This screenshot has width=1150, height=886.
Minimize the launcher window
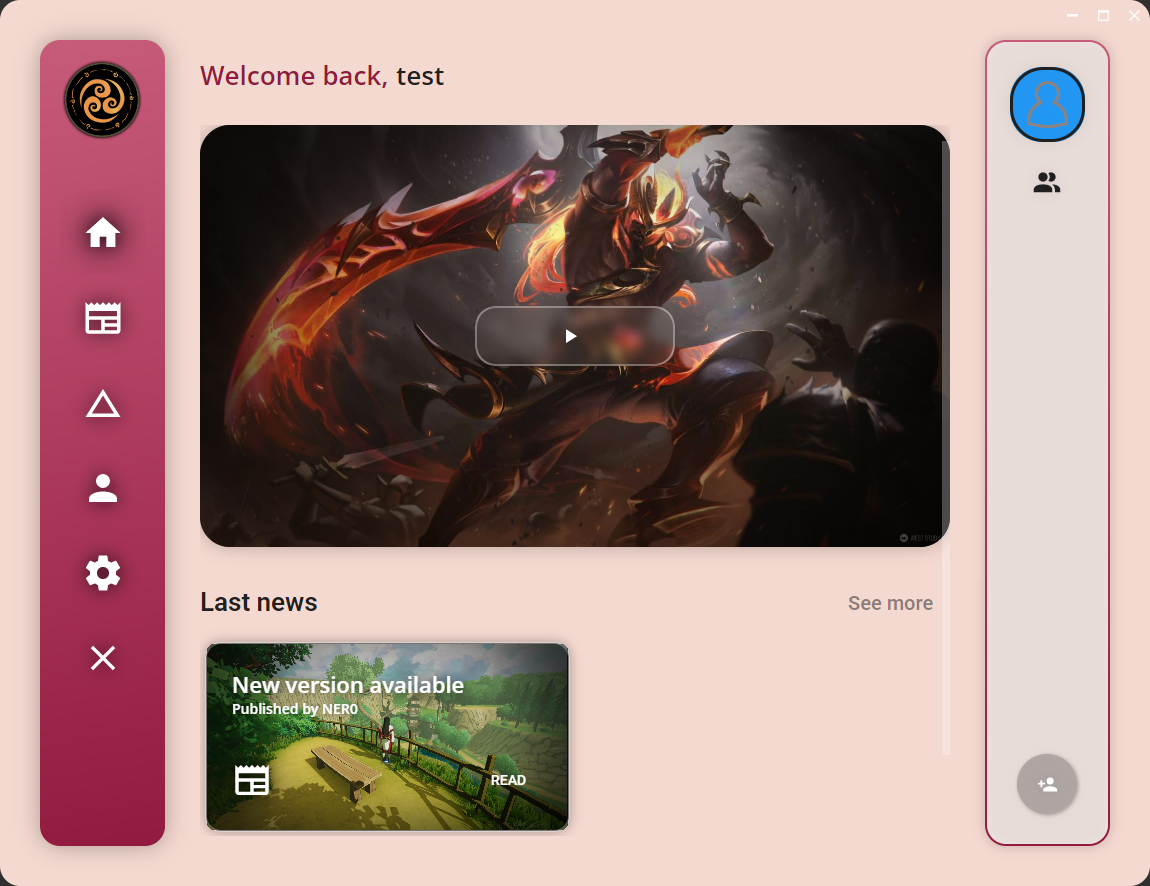click(x=1072, y=15)
